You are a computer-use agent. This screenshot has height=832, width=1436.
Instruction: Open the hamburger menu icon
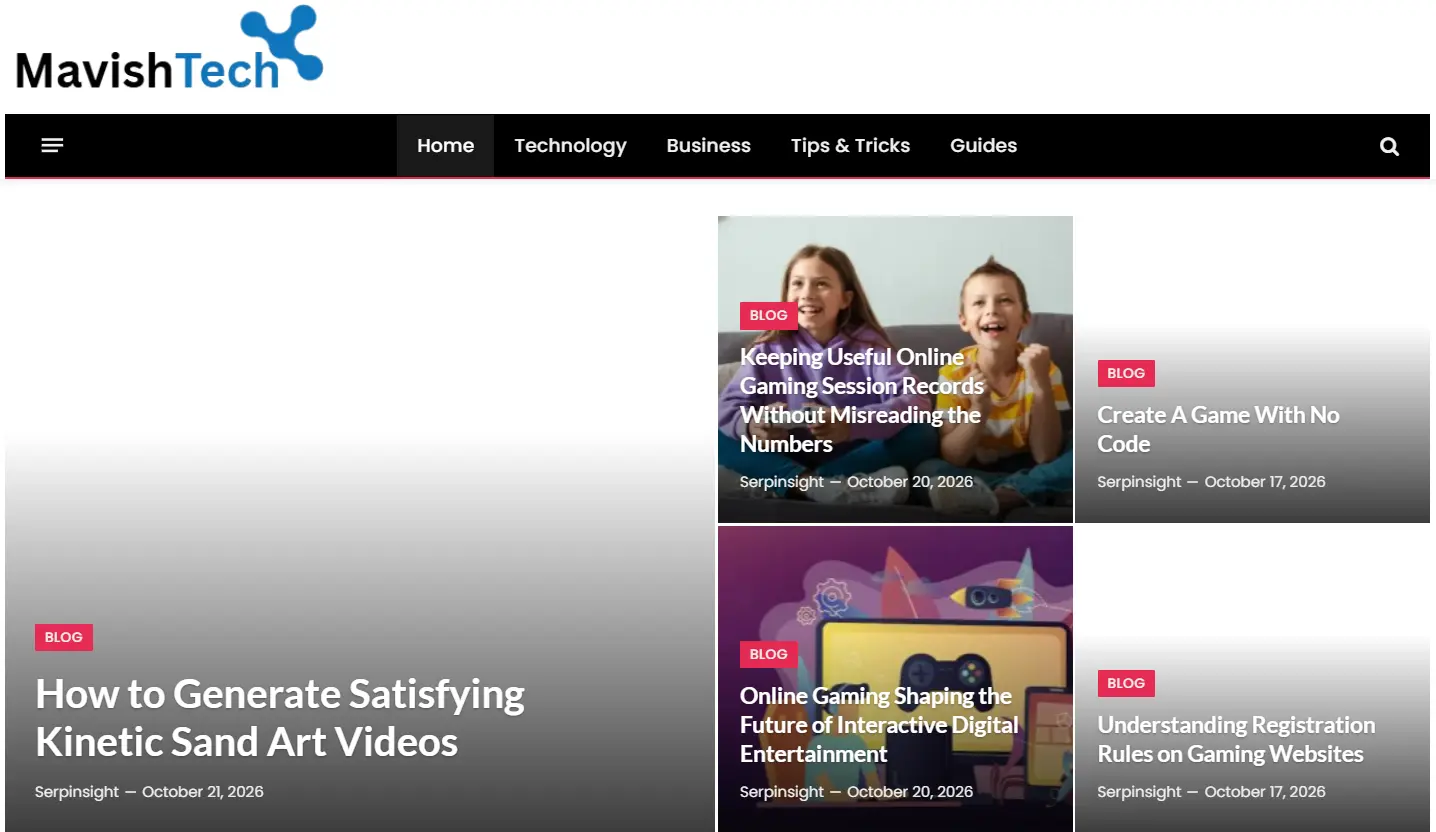[x=52, y=146]
